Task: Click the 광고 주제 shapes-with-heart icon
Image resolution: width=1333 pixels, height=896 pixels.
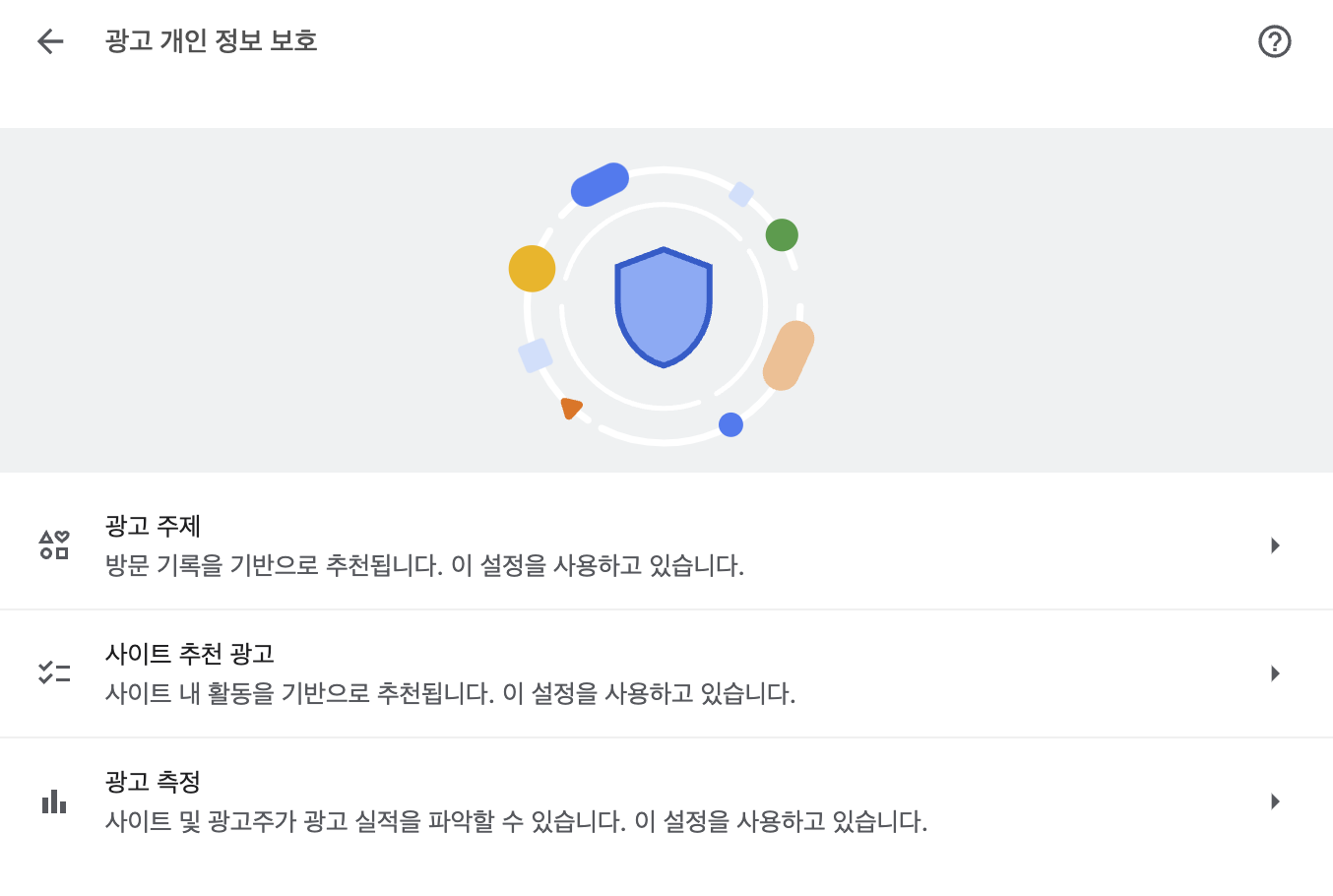Action: 54,542
